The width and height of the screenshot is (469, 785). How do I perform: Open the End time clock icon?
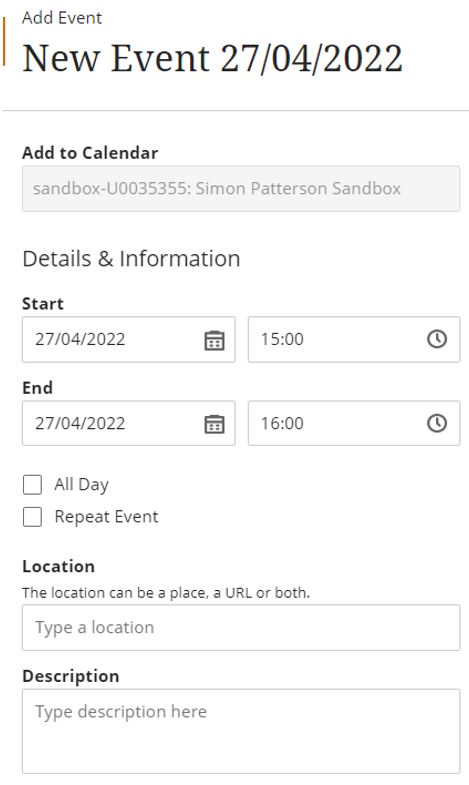(x=437, y=423)
